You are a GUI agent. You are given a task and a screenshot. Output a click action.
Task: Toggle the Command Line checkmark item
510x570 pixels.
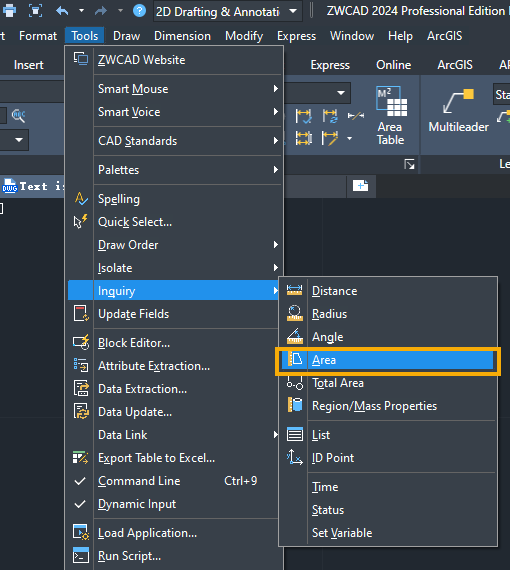pos(174,481)
